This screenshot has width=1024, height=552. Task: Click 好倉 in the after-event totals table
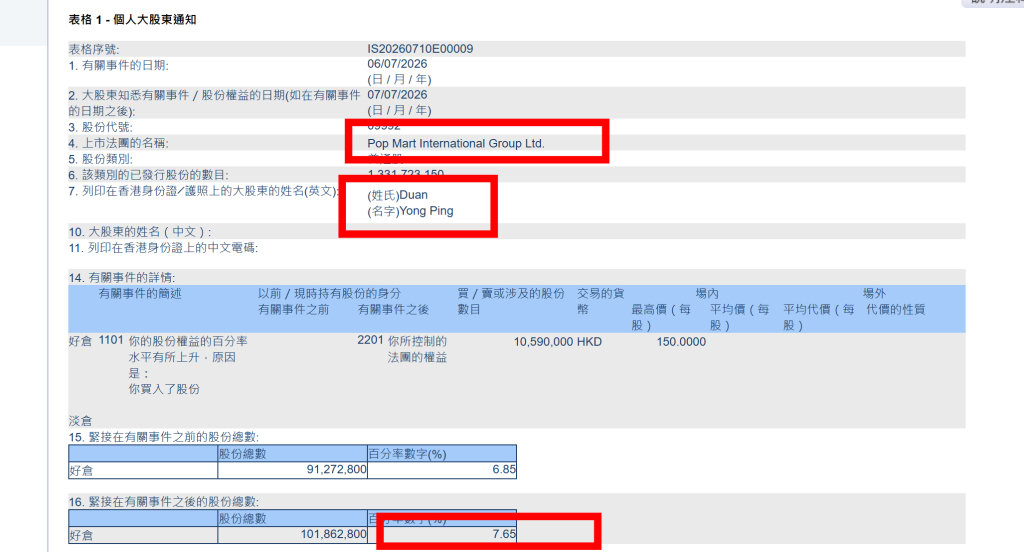click(81, 535)
